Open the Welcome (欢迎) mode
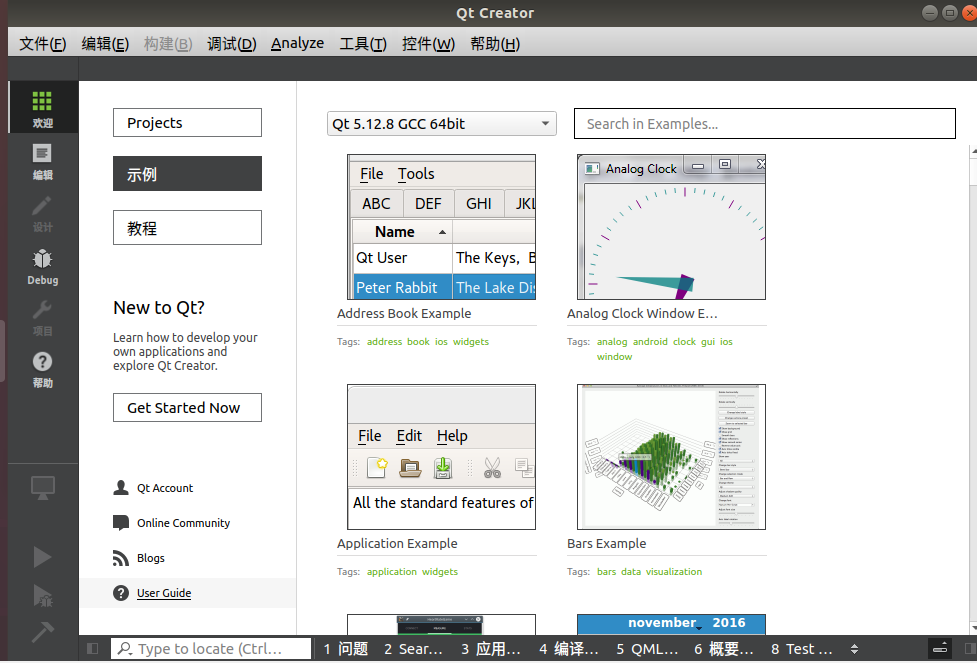This screenshot has width=977, height=663. 42,107
